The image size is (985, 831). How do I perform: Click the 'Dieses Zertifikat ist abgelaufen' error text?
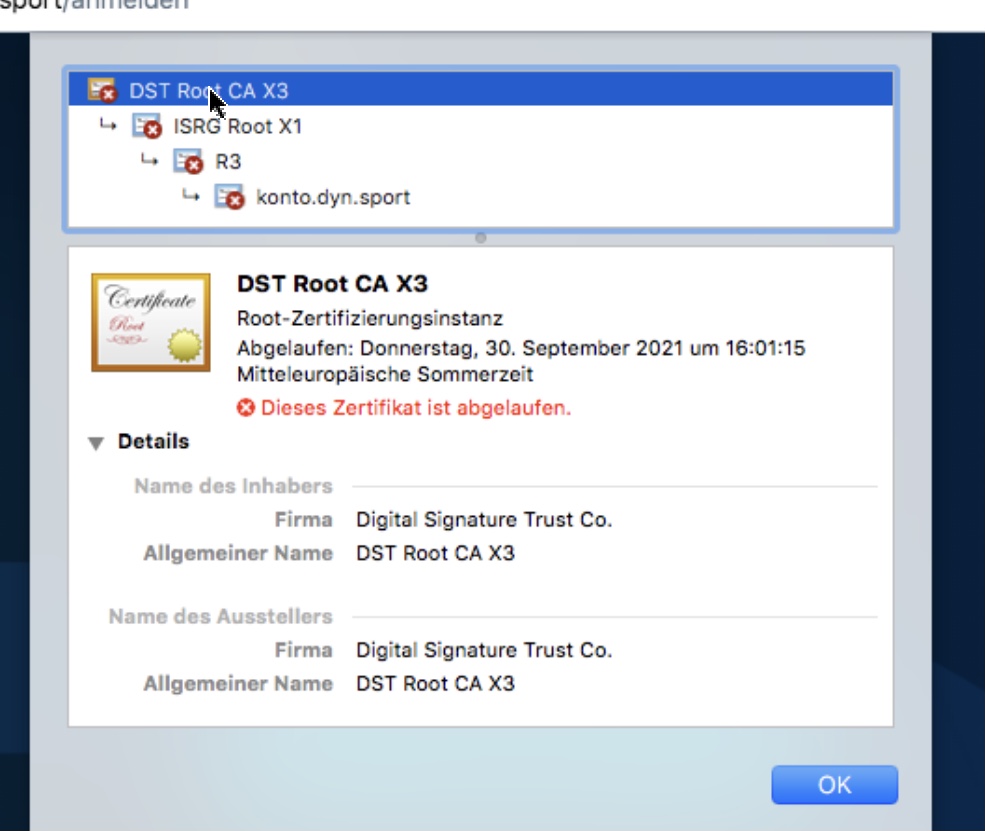(416, 408)
